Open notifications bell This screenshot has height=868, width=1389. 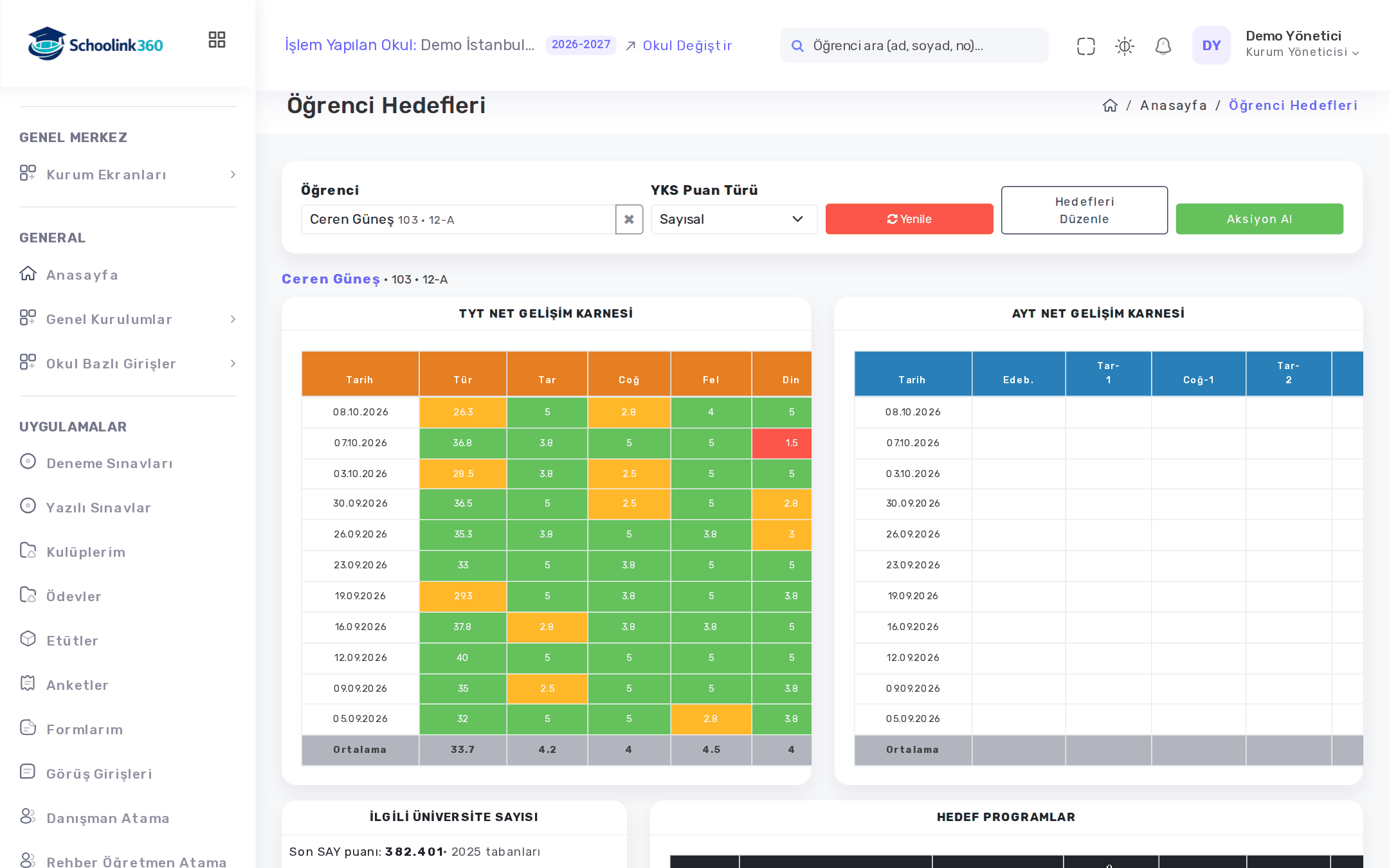click(x=1163, y=46)
